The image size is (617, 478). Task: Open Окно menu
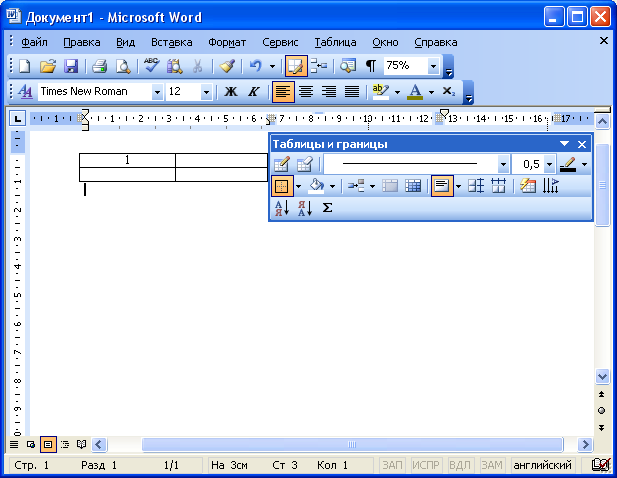coord(385,42)
